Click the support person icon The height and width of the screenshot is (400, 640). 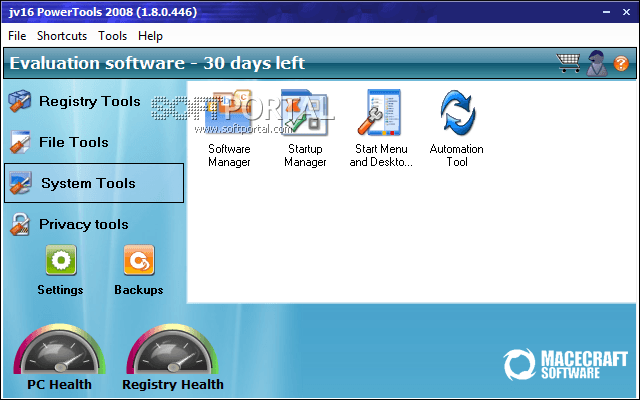coord(597,63)
